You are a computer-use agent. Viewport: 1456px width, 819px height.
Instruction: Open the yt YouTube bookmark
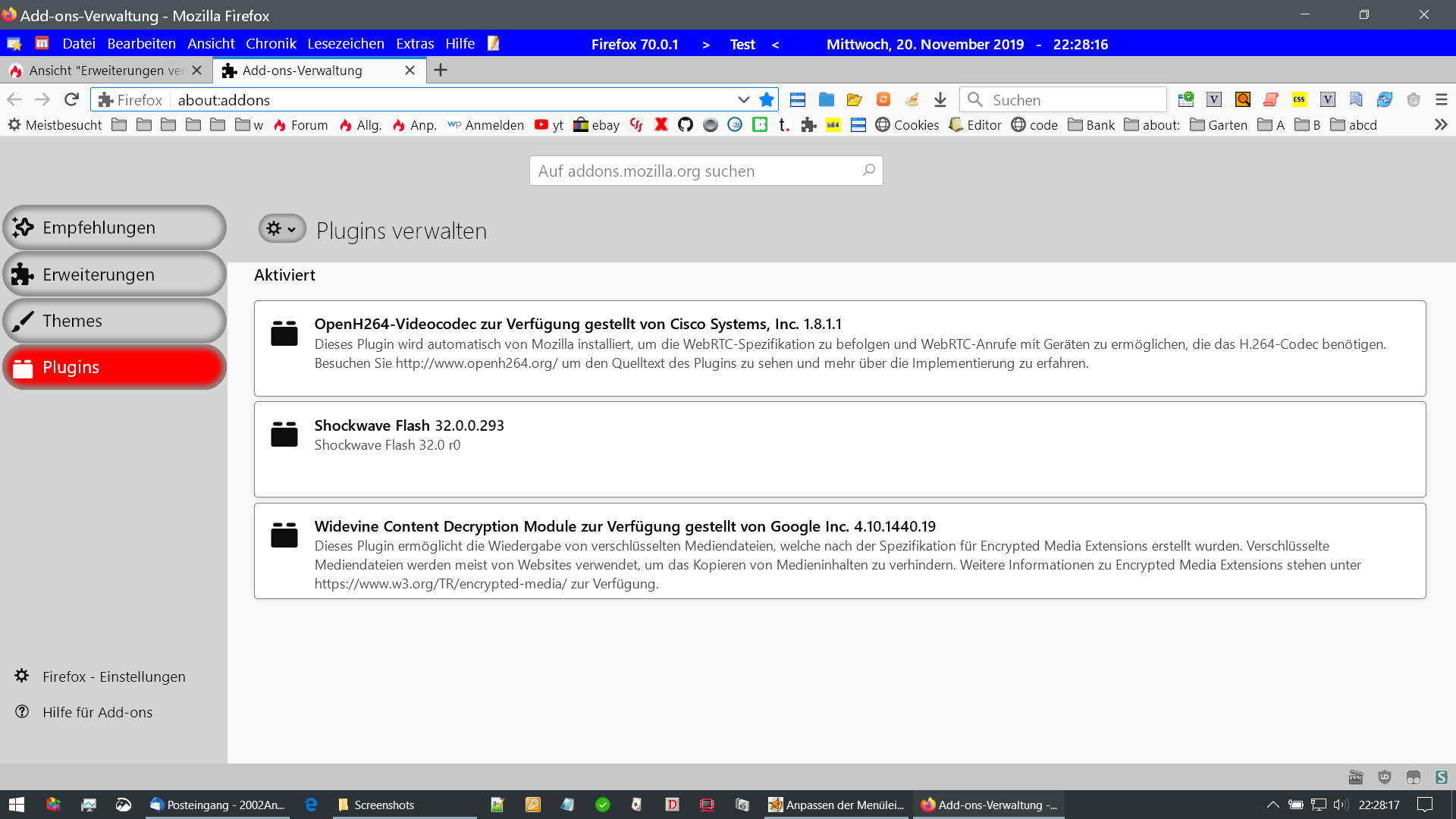point(549,125)
